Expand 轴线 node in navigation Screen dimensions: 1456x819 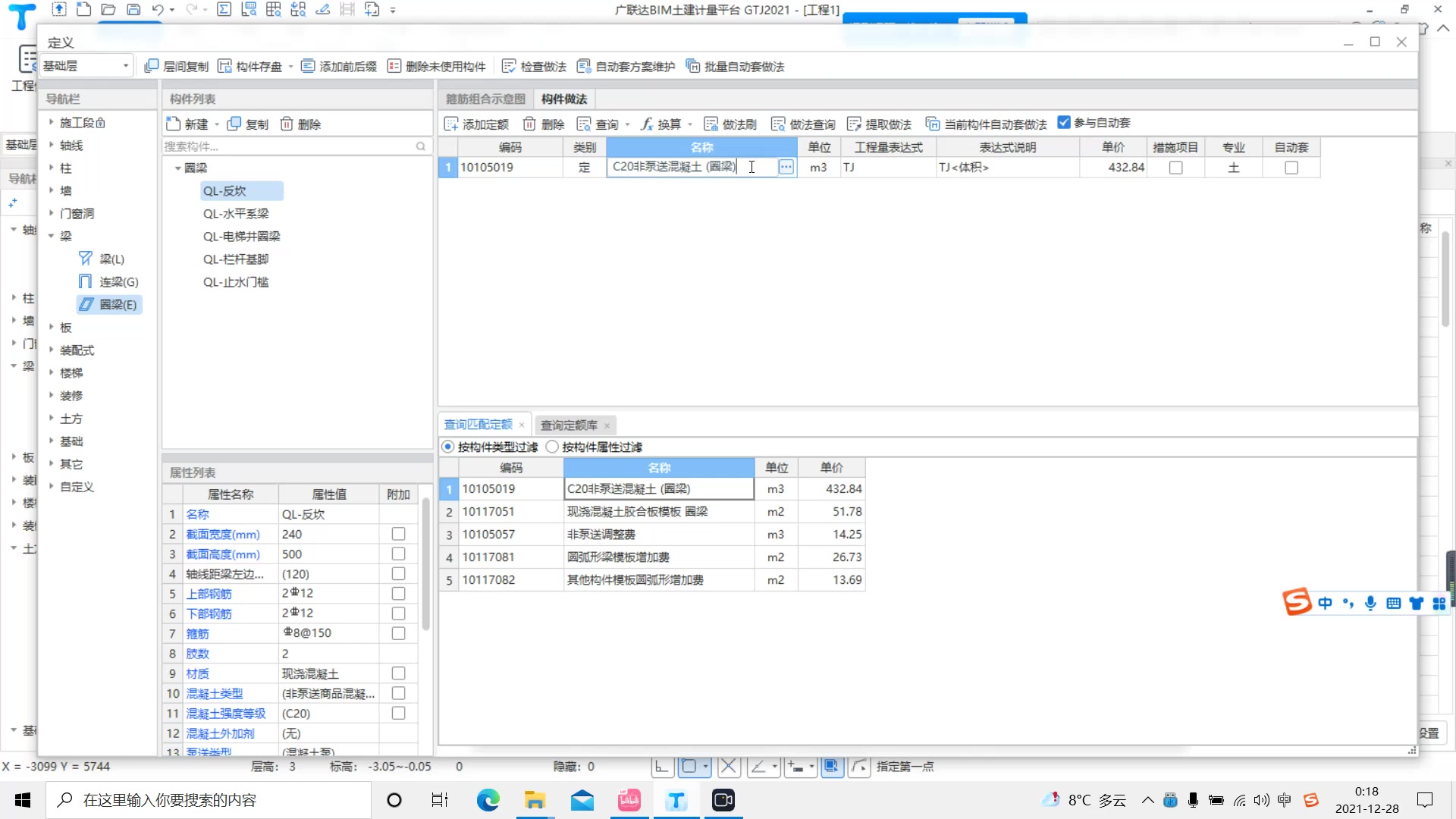coord(52,144)
